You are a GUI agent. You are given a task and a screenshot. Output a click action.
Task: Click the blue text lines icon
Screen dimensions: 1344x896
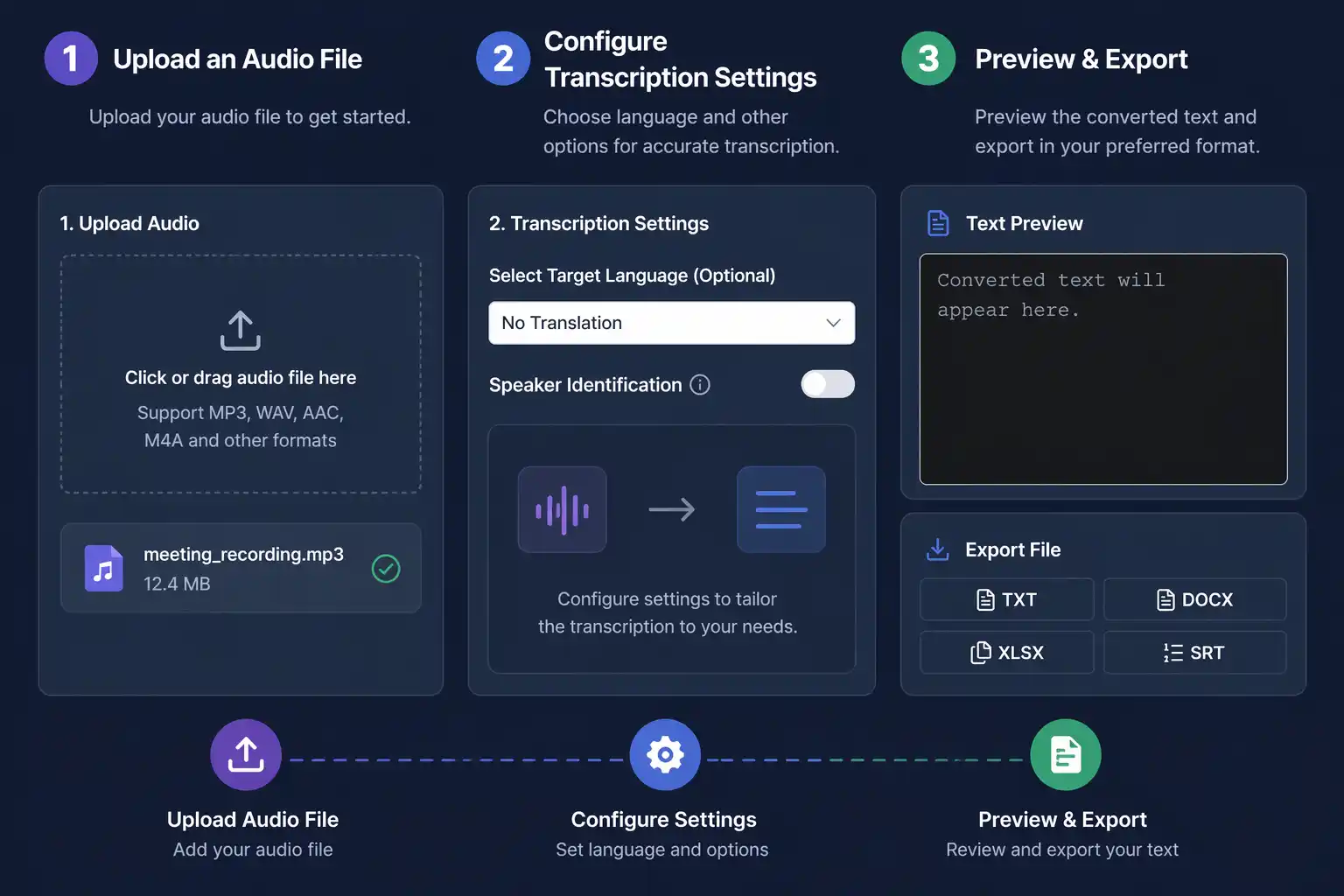point(780,509)
